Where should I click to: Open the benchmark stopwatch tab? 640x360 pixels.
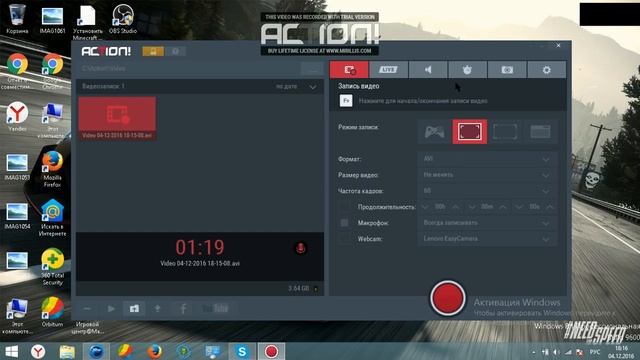point(467,70)
